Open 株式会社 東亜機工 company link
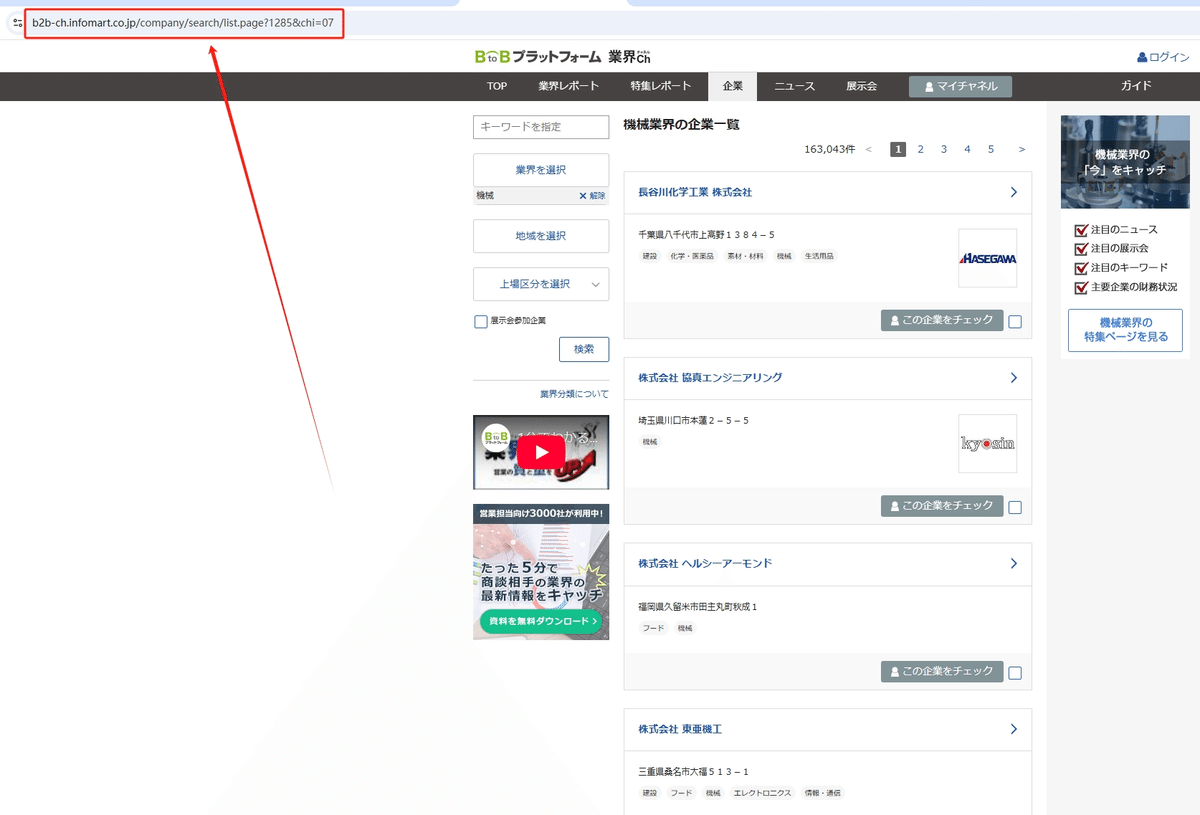Image resolution: width=1200 pixels, height=815 pixels. pyautogui.click(x=680, y=730)
